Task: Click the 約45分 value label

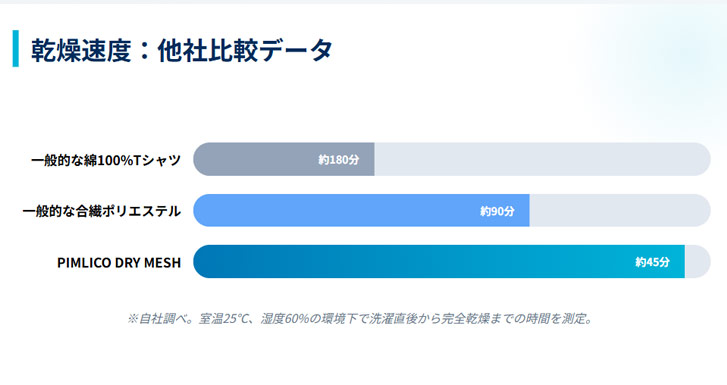Action: (652, 262)
